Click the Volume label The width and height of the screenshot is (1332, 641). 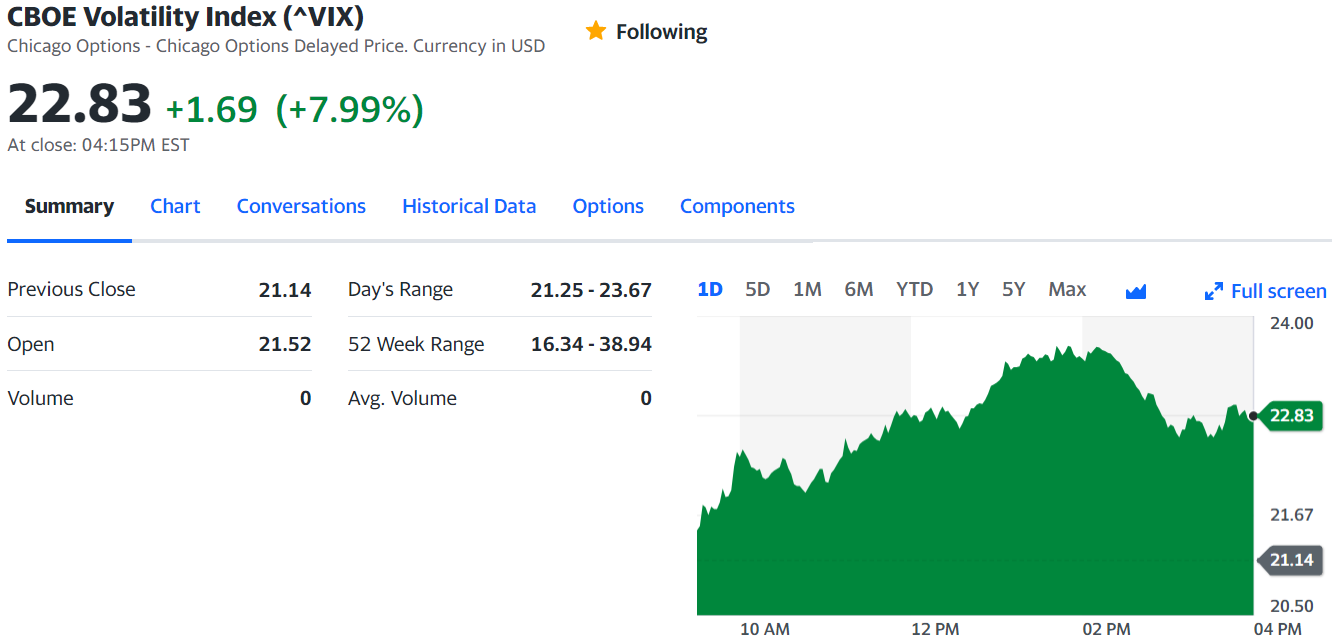point(40,398)
